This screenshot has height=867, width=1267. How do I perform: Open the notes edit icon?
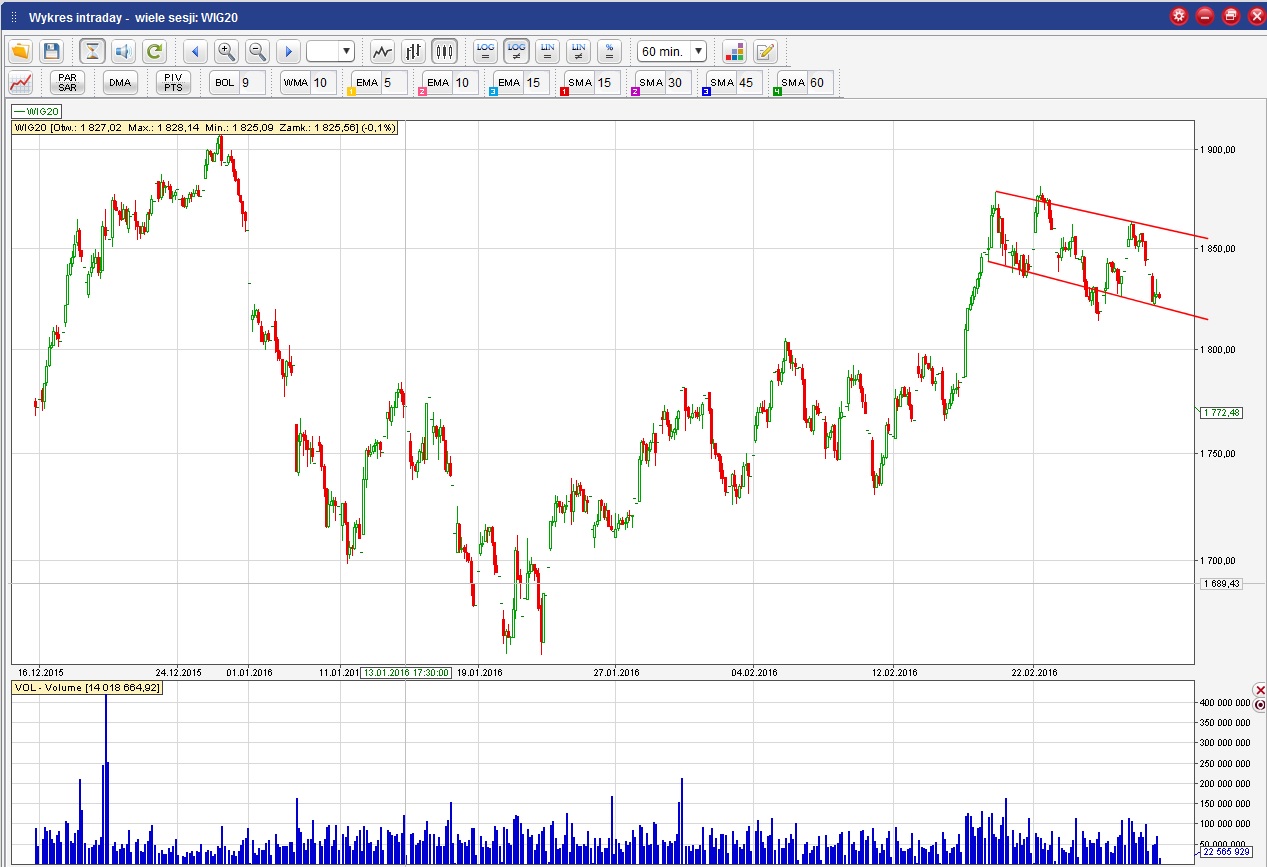(x=765, y=51)
